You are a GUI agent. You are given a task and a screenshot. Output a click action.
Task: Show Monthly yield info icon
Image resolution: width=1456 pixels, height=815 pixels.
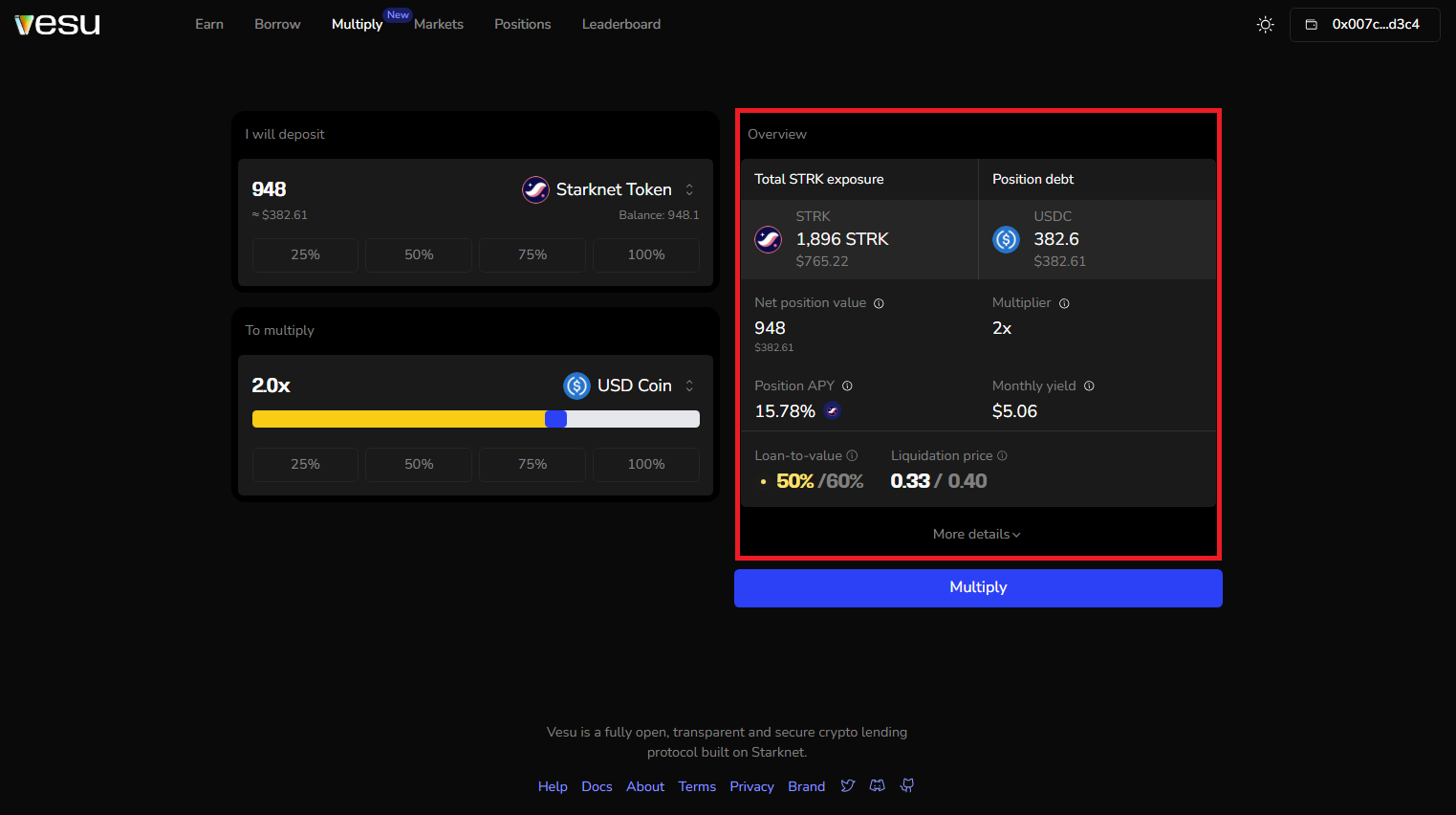[x=1089, y=386]
